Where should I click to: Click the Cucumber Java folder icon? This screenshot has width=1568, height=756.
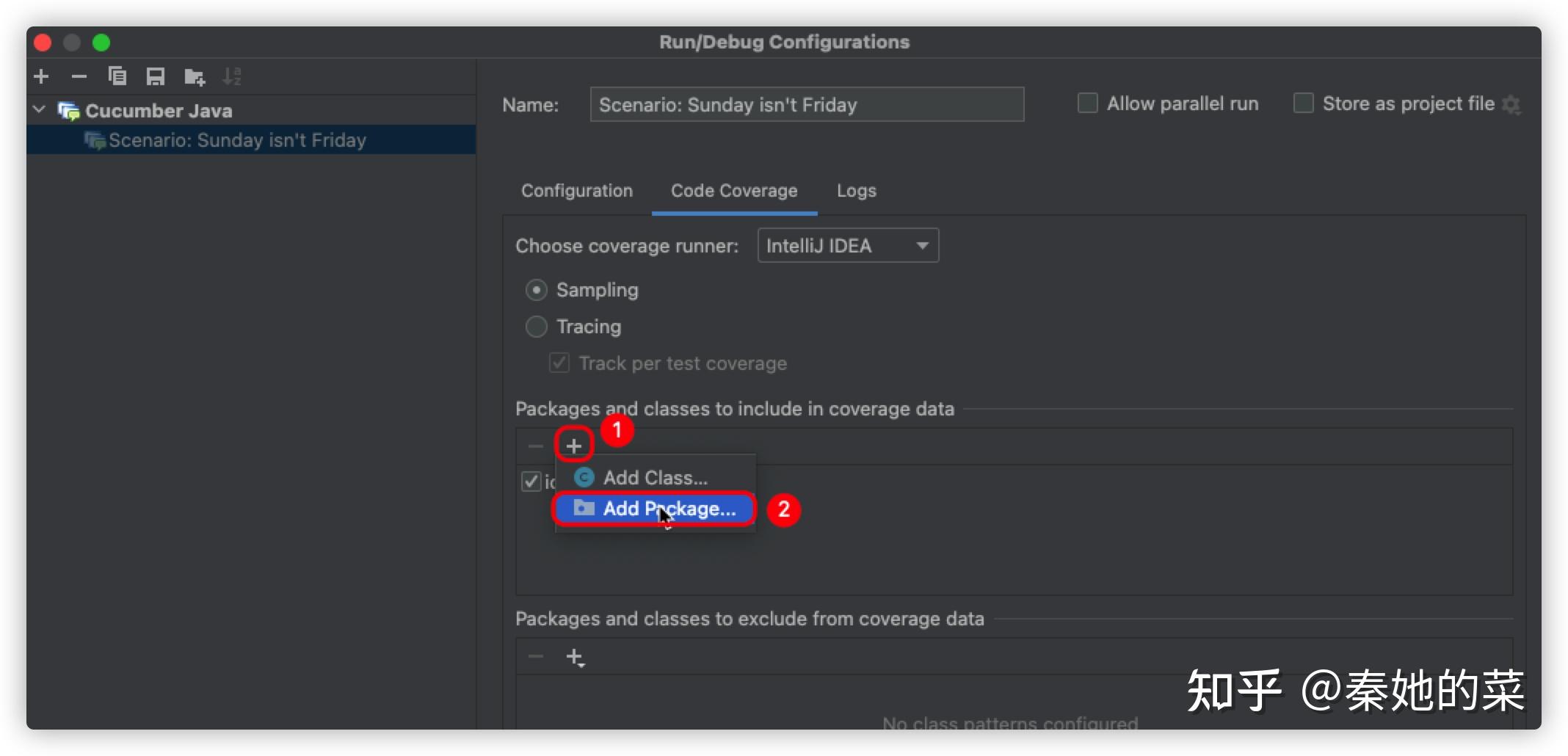click(x=69, y=111)
